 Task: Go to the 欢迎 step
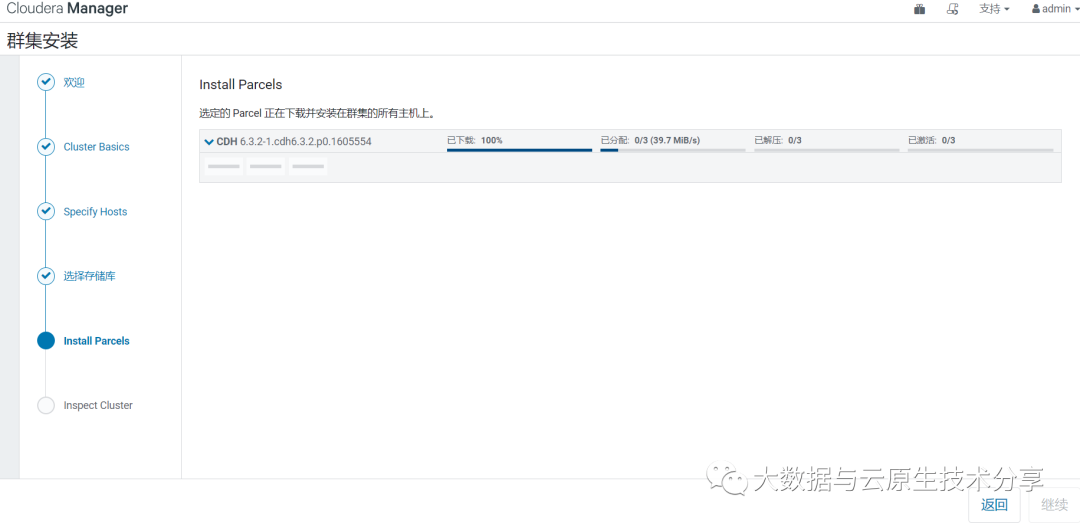point(74,83)
